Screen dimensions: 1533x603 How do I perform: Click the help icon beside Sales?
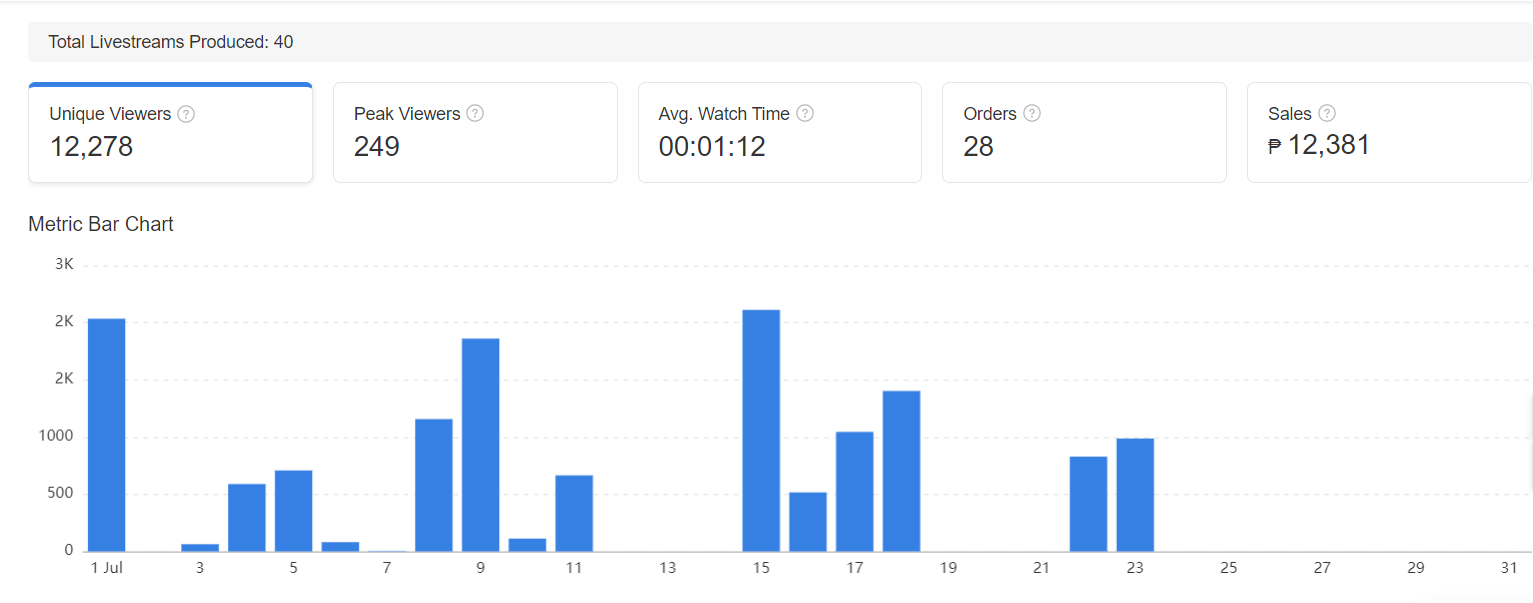click(x=1327, y=114)
